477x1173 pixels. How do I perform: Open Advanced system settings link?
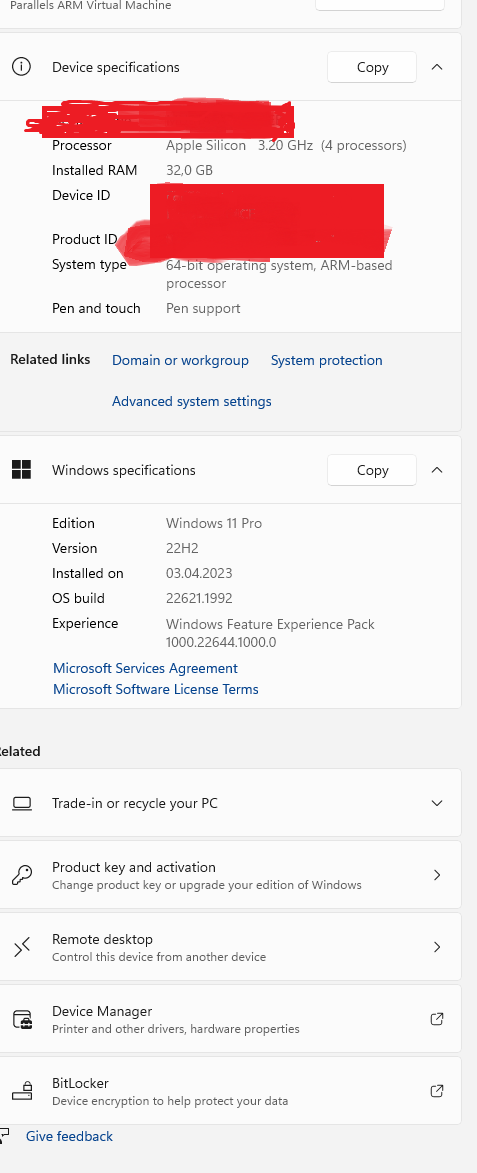[191, 402]
